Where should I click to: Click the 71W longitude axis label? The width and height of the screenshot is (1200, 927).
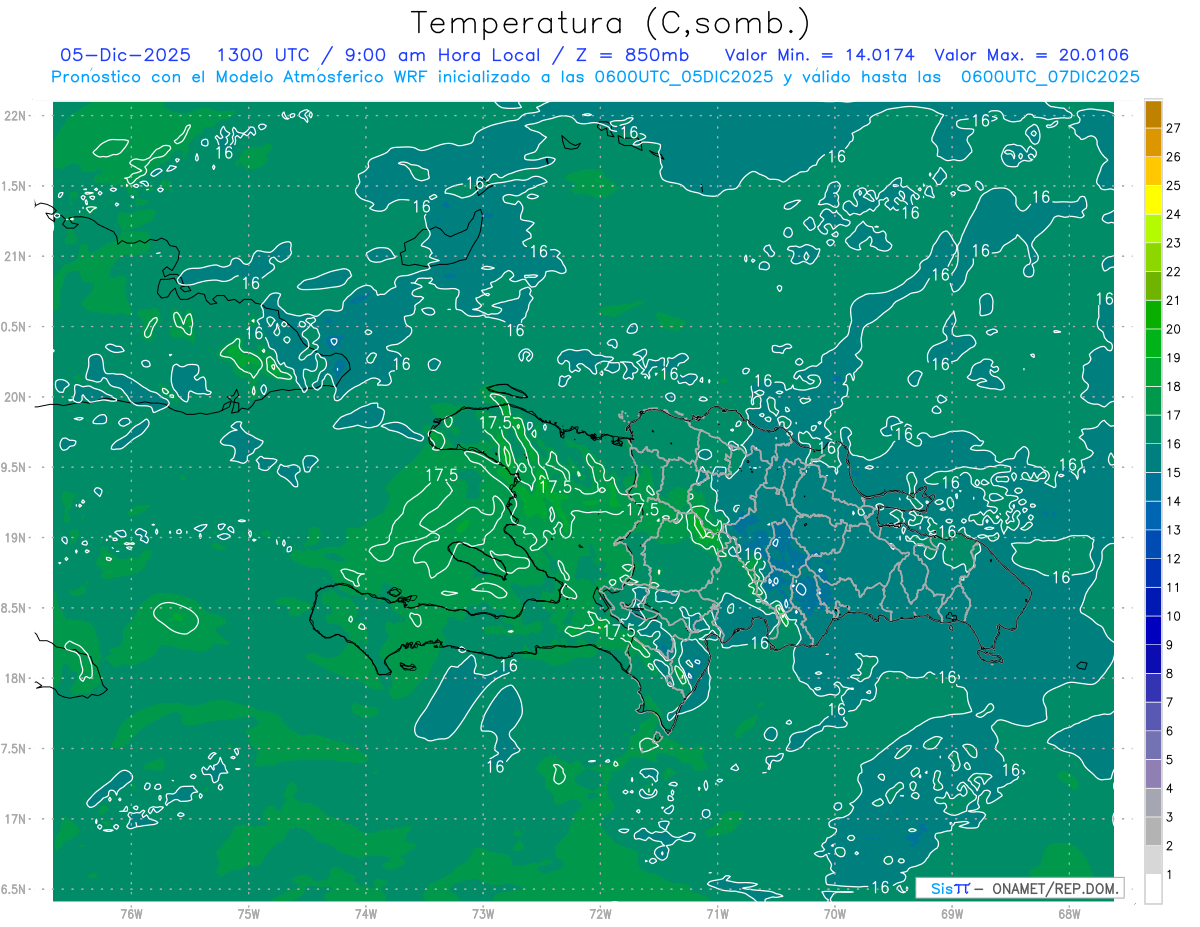tap(717, 913)
